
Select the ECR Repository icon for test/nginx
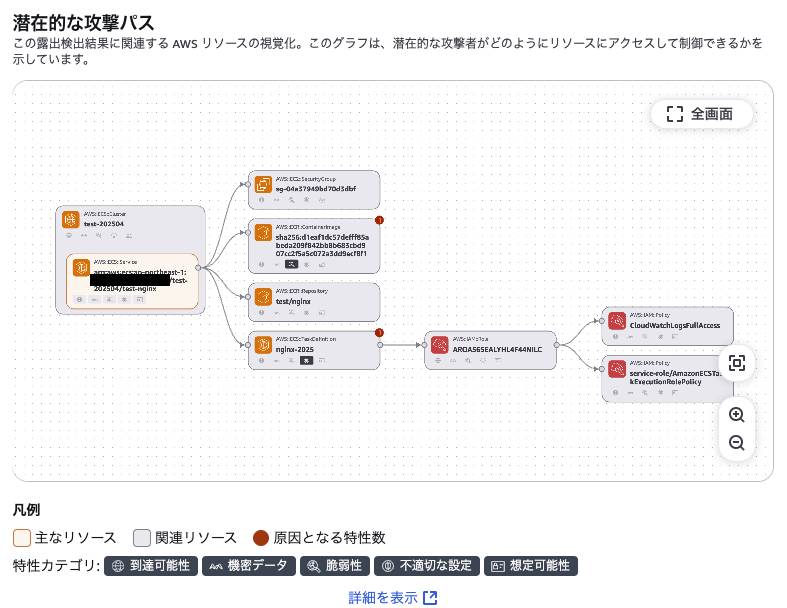point(263,296)
